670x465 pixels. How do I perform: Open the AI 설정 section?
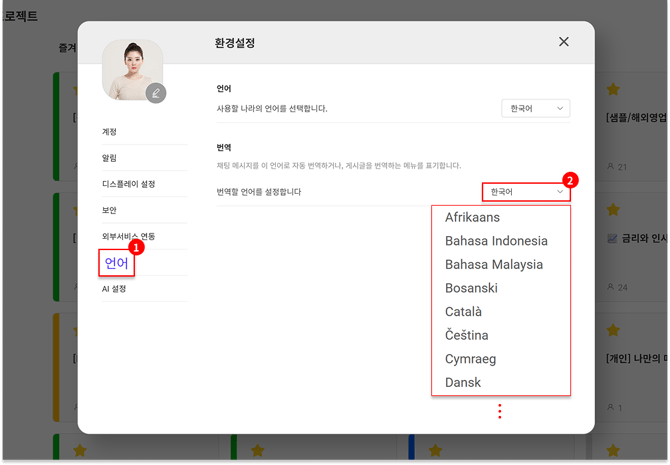pyautogui.click(x=114, y=289)
